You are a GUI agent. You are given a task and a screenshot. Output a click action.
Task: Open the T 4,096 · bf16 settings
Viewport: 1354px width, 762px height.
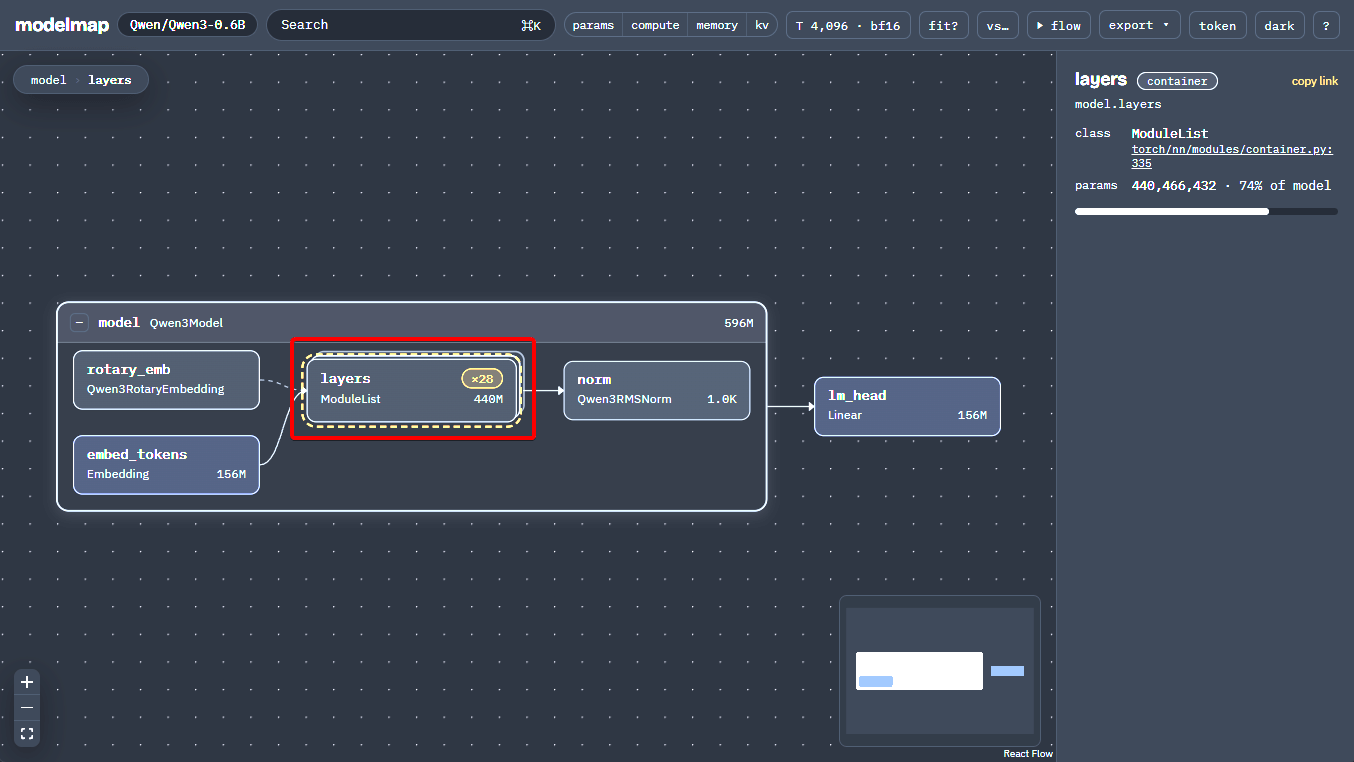(x=848, y=25)
